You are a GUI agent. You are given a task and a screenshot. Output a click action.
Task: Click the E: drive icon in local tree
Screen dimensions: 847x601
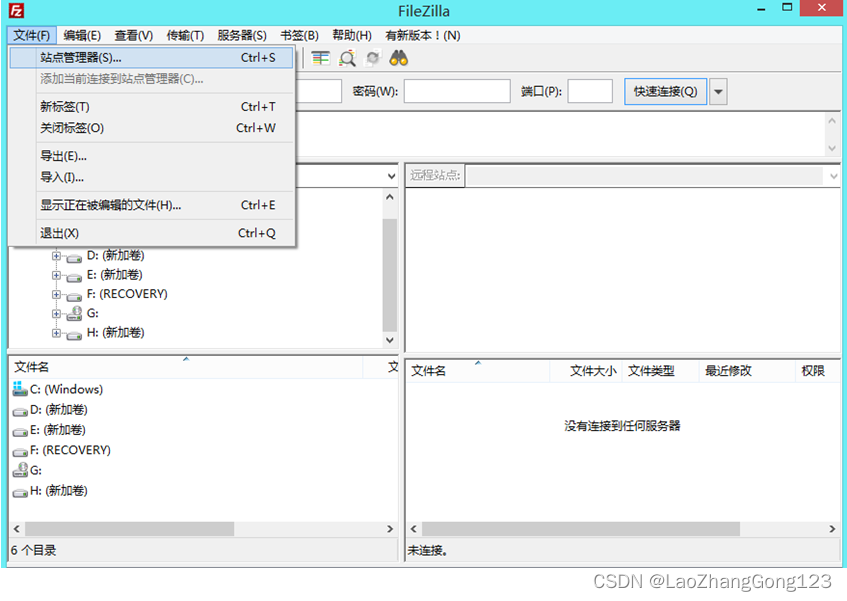pyautogui.click(x=75, y=276)
